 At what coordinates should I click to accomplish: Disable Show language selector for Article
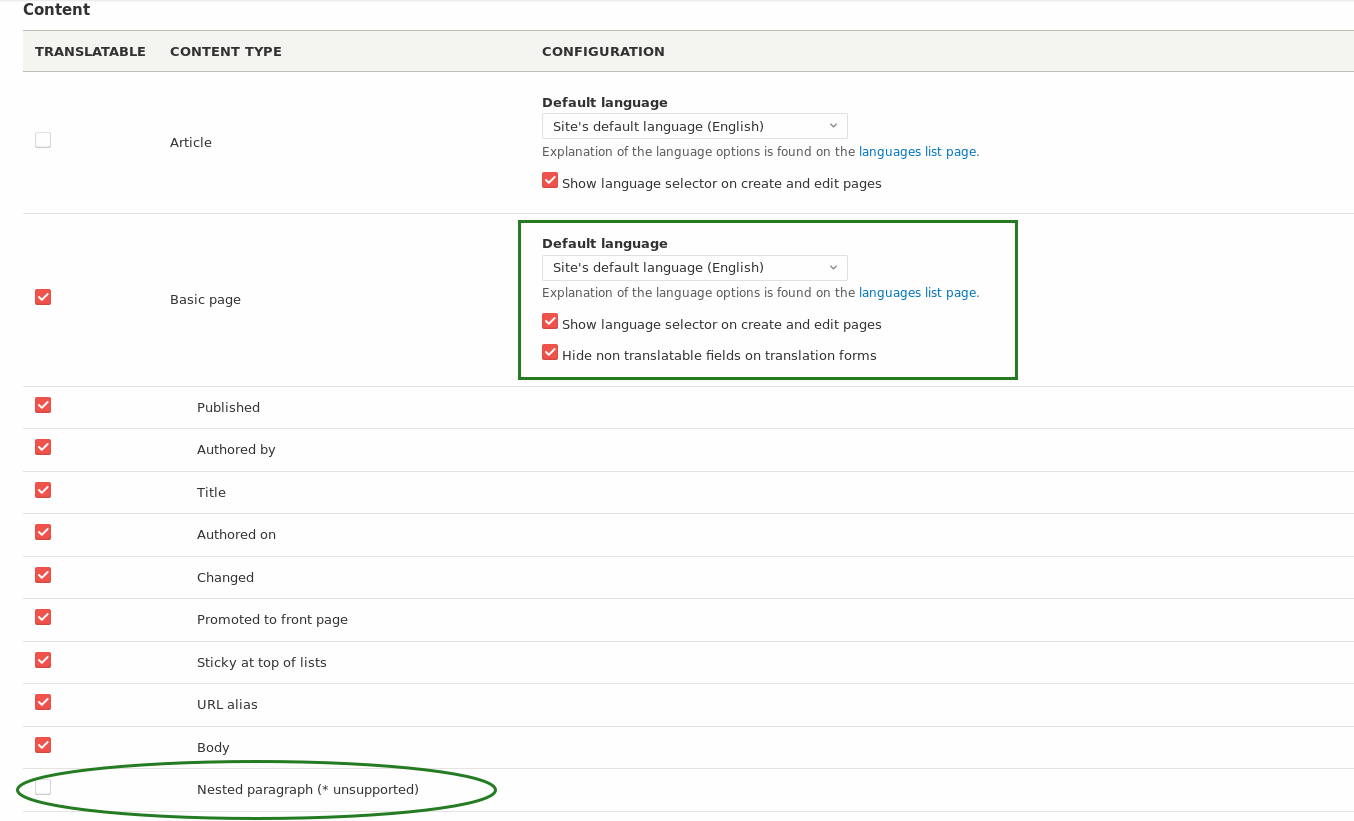click(550, 180)
